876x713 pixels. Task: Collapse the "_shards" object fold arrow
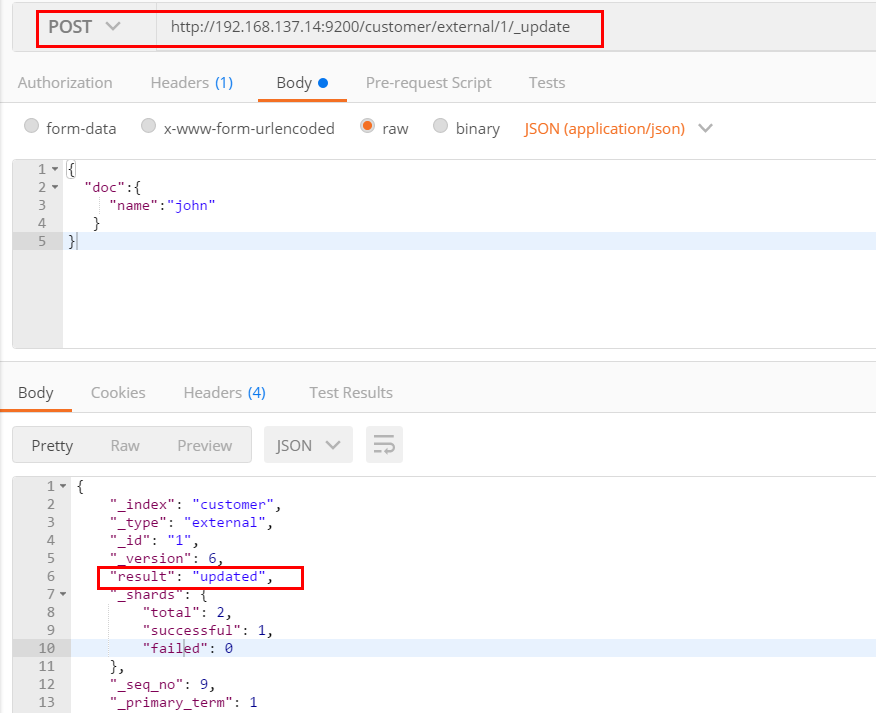63,594
